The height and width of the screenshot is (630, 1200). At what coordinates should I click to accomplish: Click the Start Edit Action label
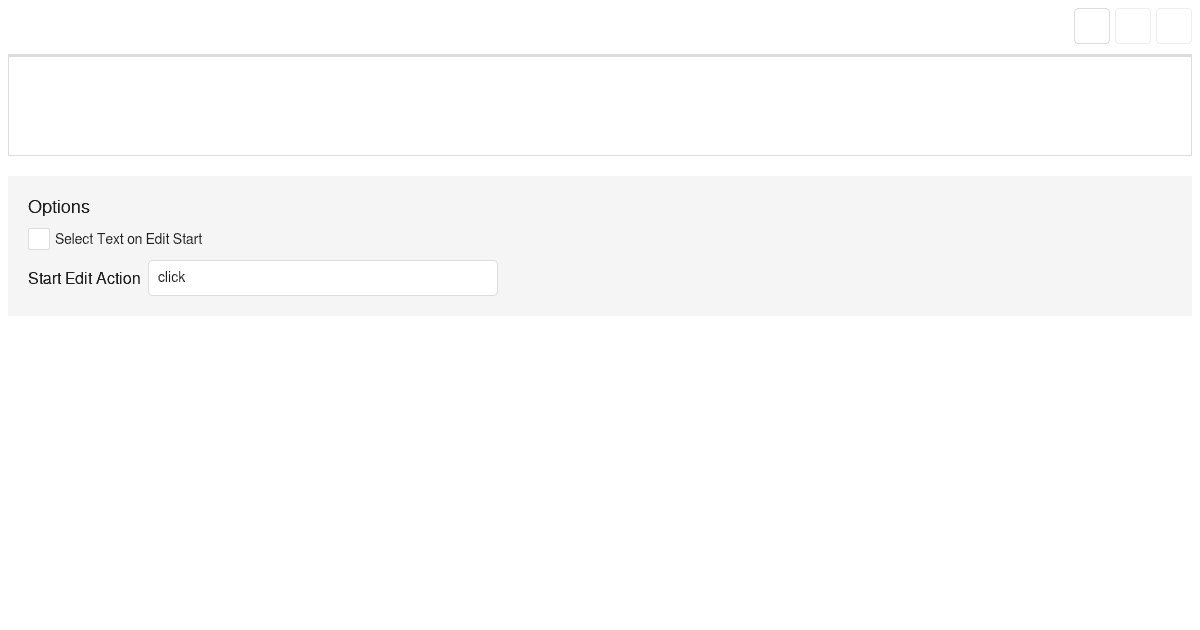[84, 278]
